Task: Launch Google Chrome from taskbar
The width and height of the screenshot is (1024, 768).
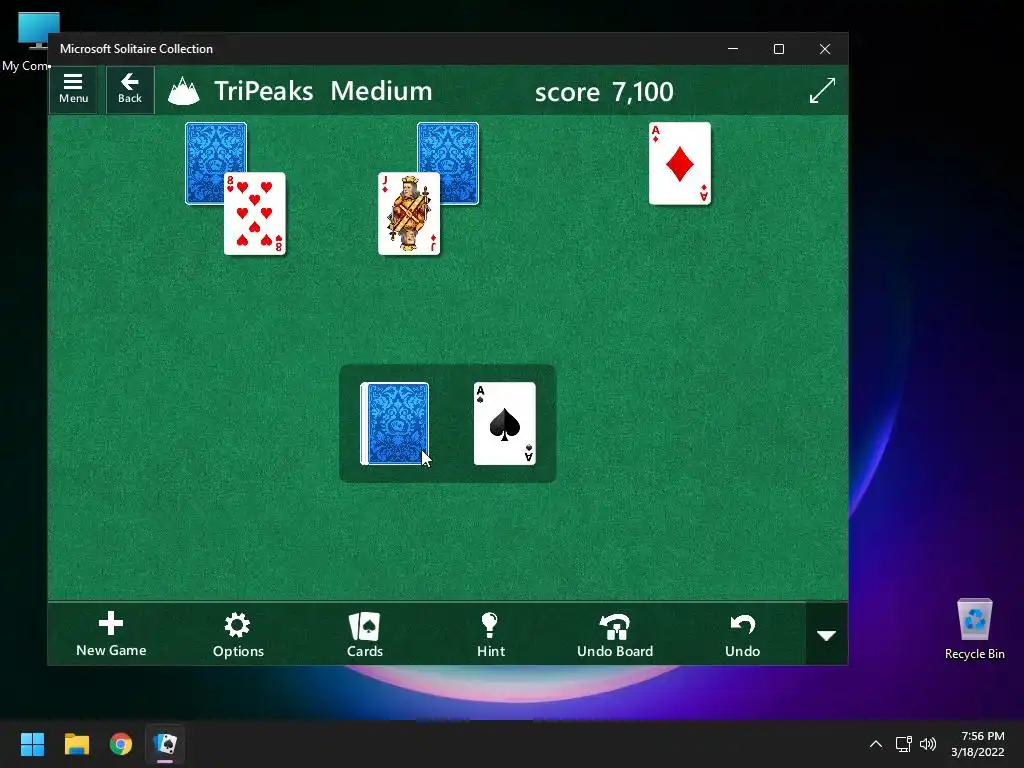Action: (x=121, y=744)
